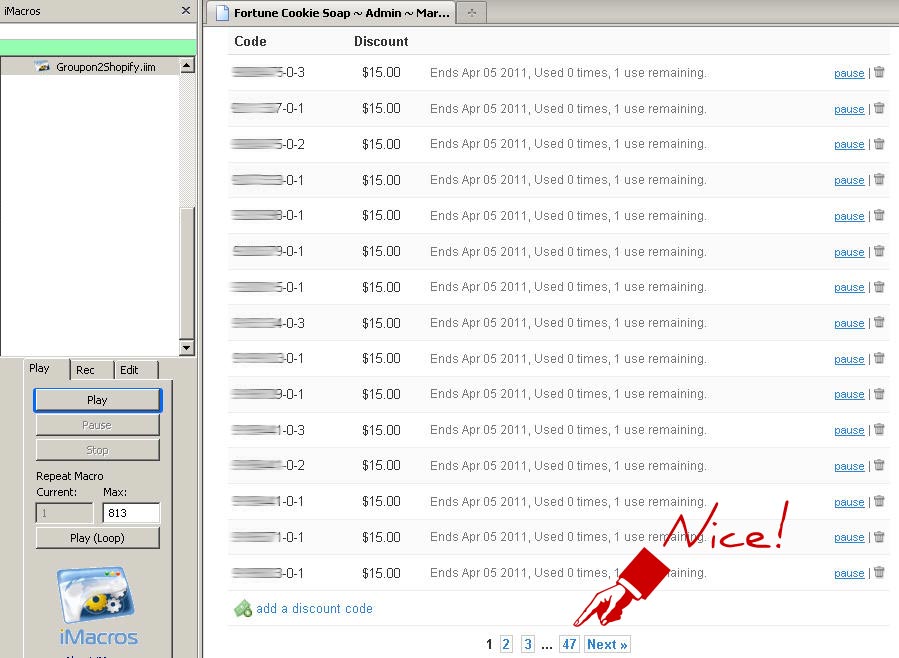Close the iMacros sidebar panel

(185, 11)
